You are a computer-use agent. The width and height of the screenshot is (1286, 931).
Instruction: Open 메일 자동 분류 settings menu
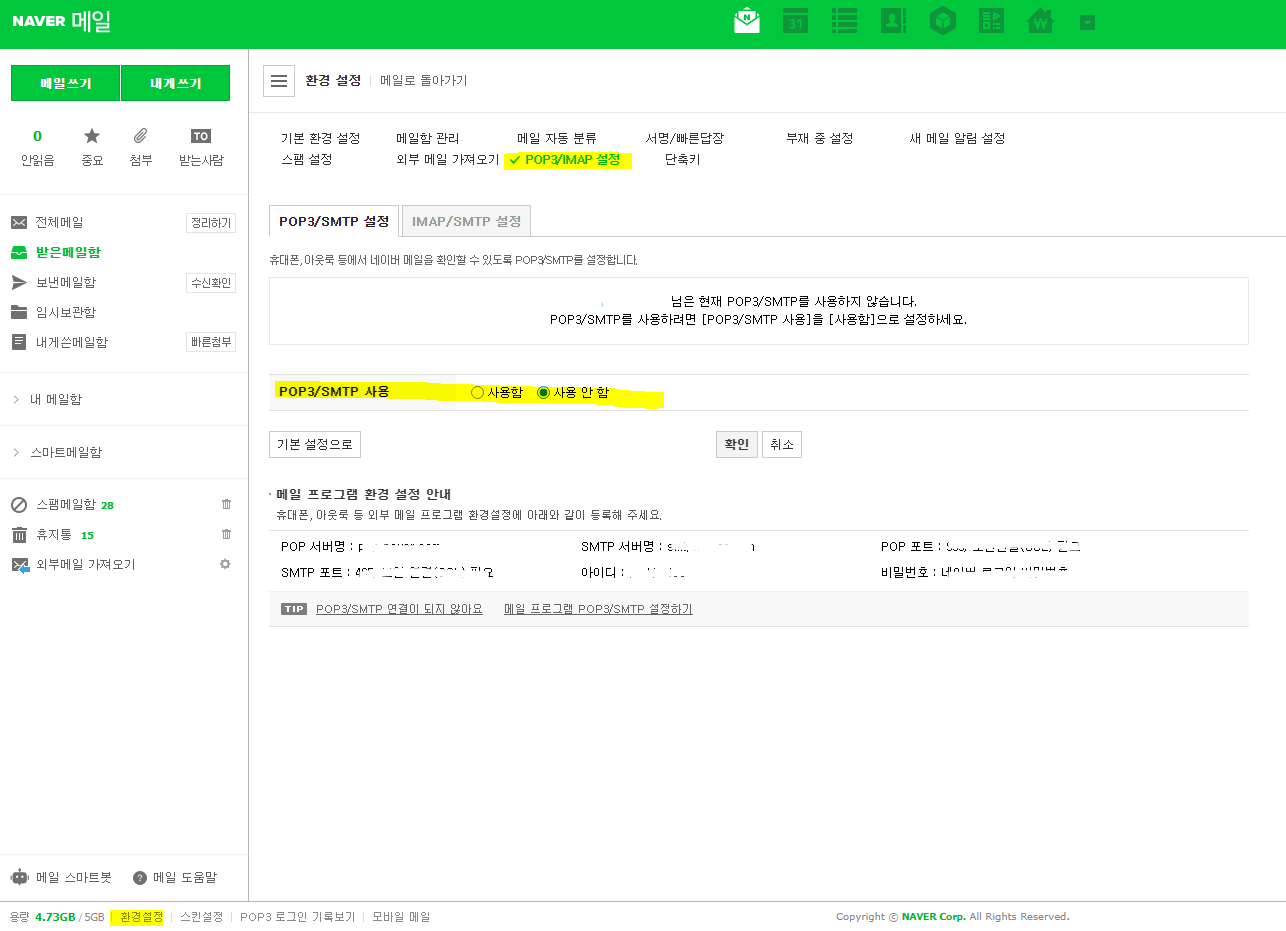[556, 138]
